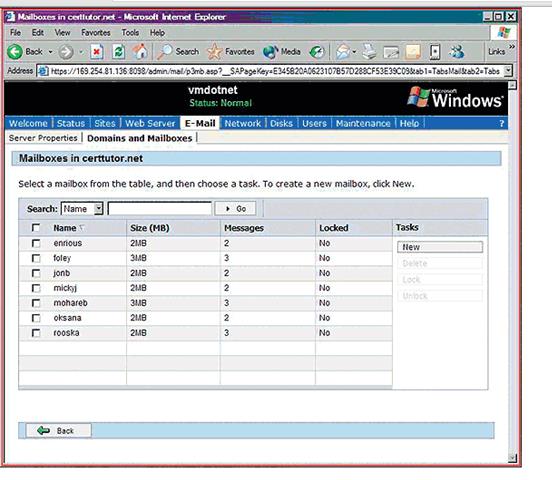The width and height of the screenshot is (552, 480).
Task: Click the Edit page icon
Action: point(391,52)
